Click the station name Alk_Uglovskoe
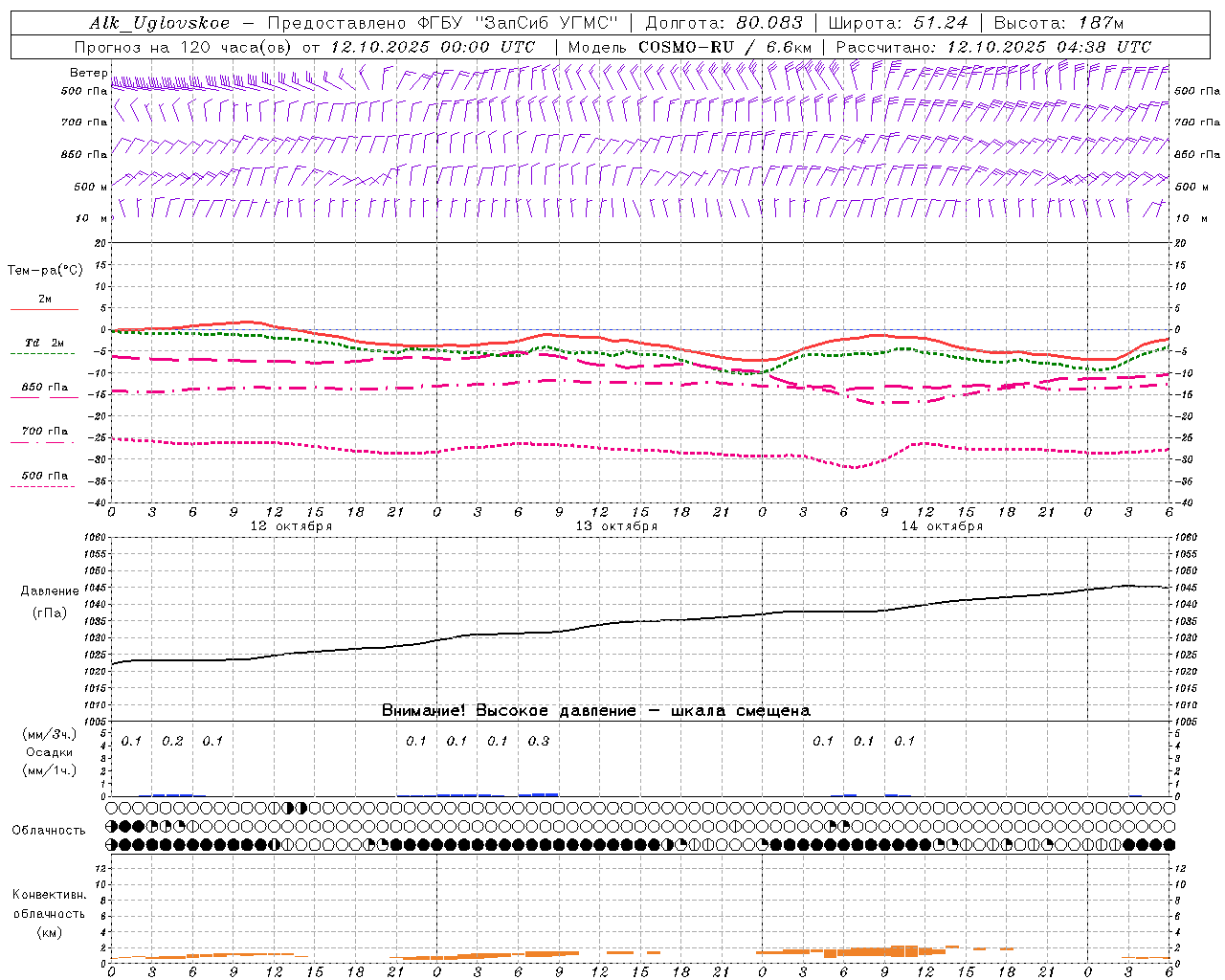 (160, 23)
